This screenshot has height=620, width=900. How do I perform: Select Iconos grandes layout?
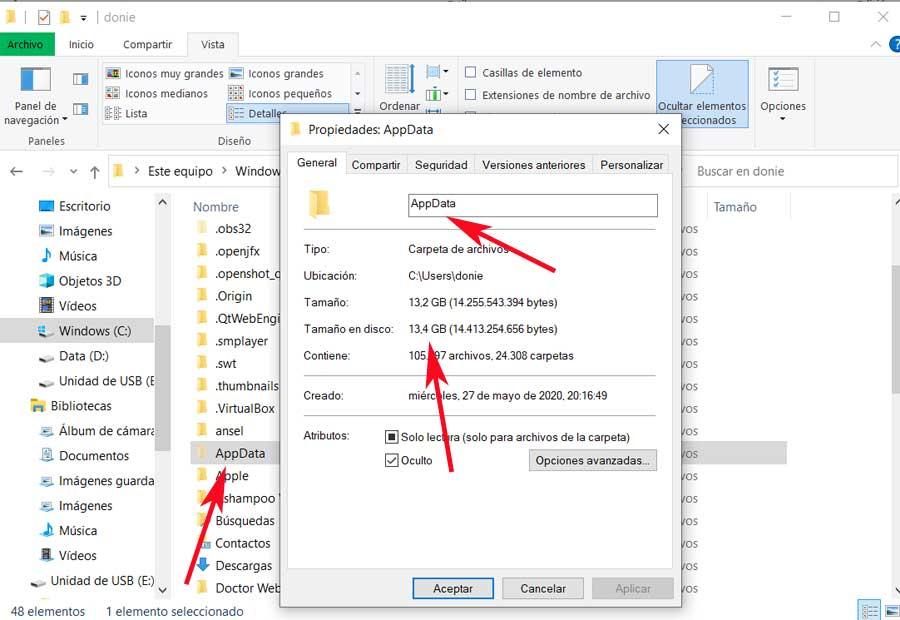click(277, 73)
